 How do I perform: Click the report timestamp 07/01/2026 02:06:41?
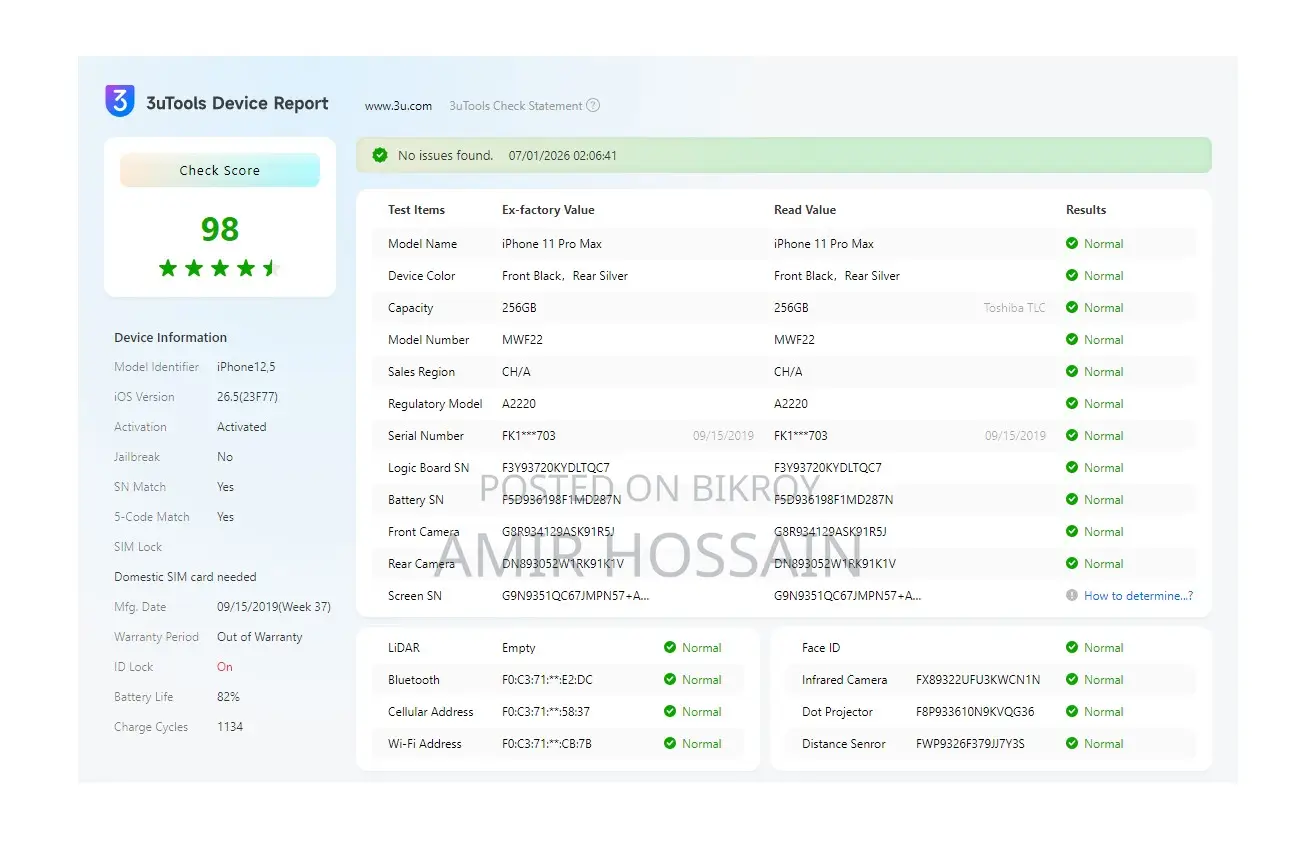(563, 155)
